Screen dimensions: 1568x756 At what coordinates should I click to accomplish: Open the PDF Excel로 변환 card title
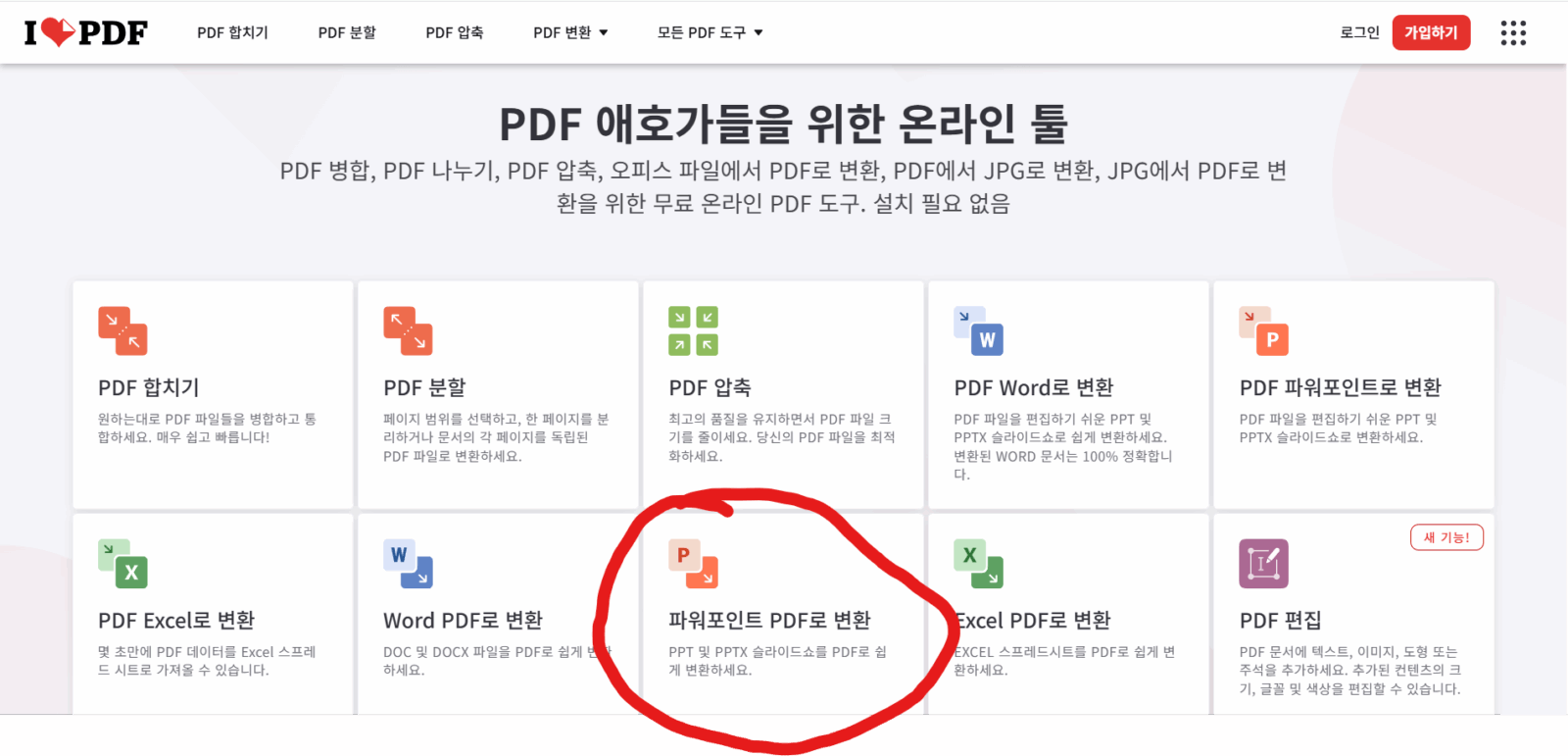point(176,621)
